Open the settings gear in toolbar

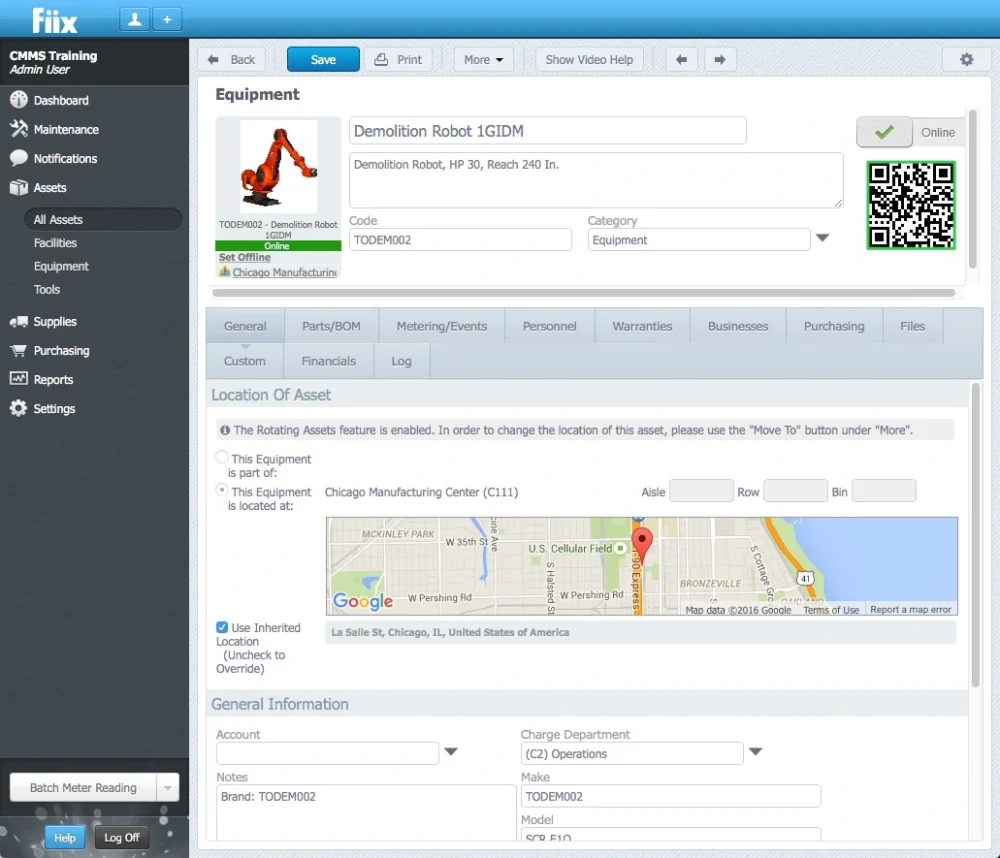(x=966, y=60)
